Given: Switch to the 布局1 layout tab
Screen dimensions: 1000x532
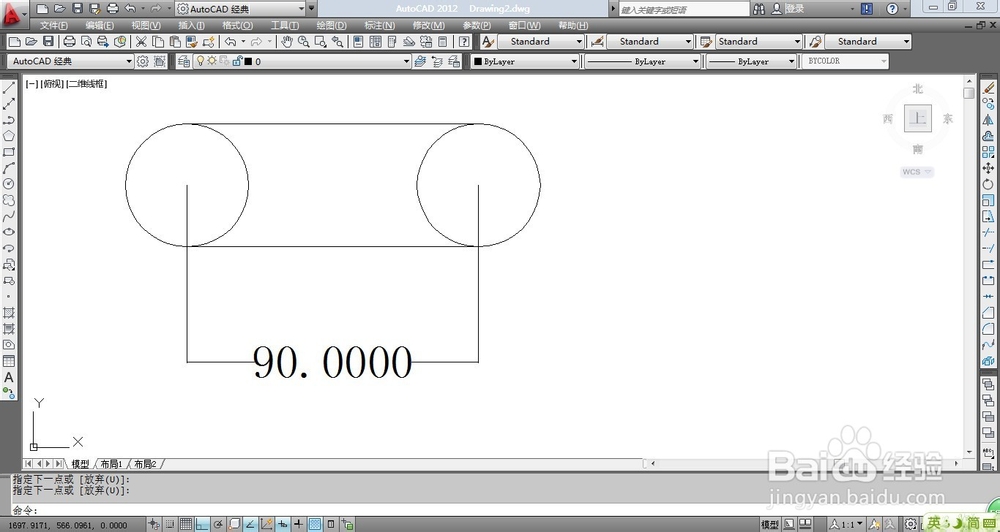Looking at the screenshot, I should tap(111, 464).
